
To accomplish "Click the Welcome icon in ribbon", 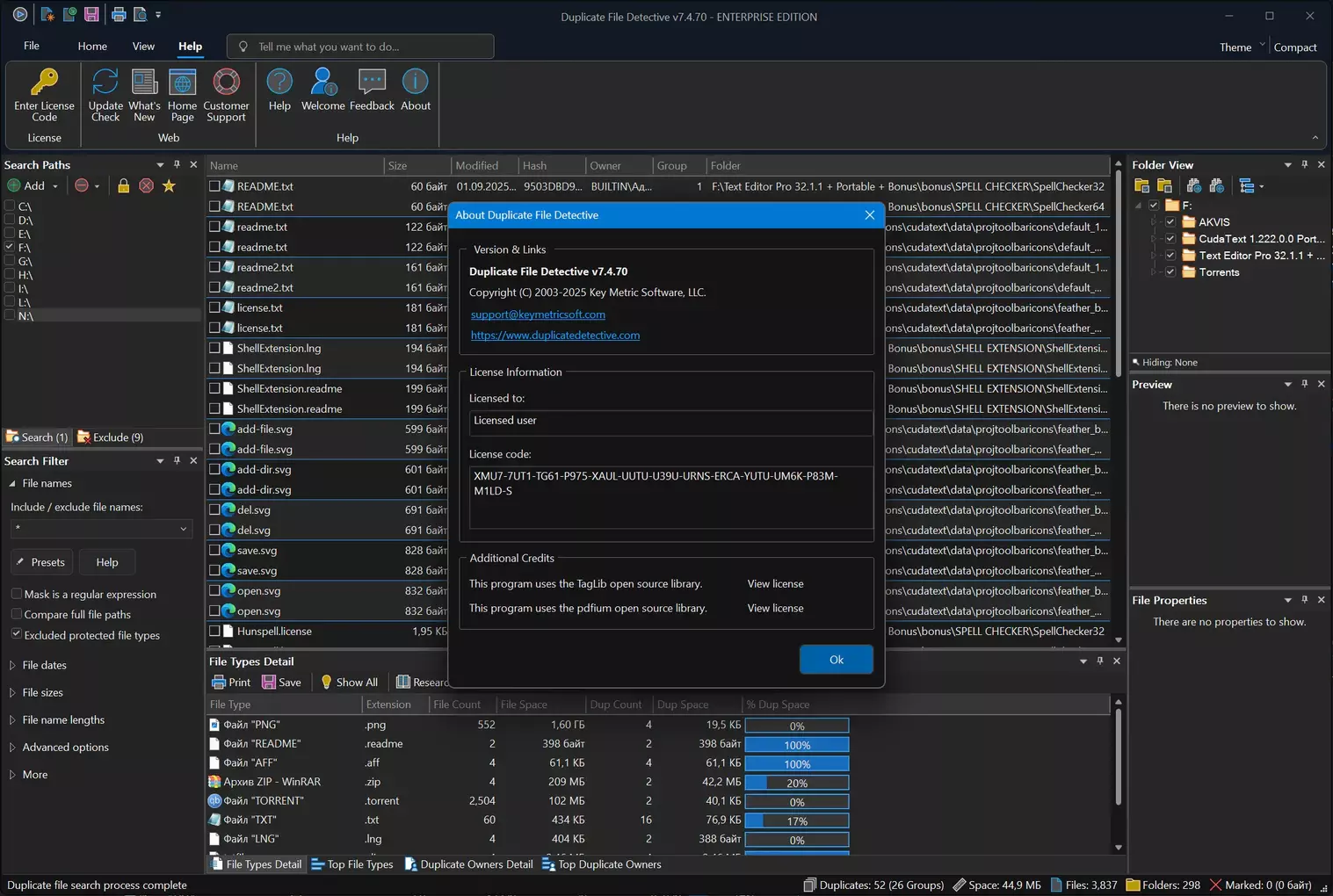I will coord(322,83).
